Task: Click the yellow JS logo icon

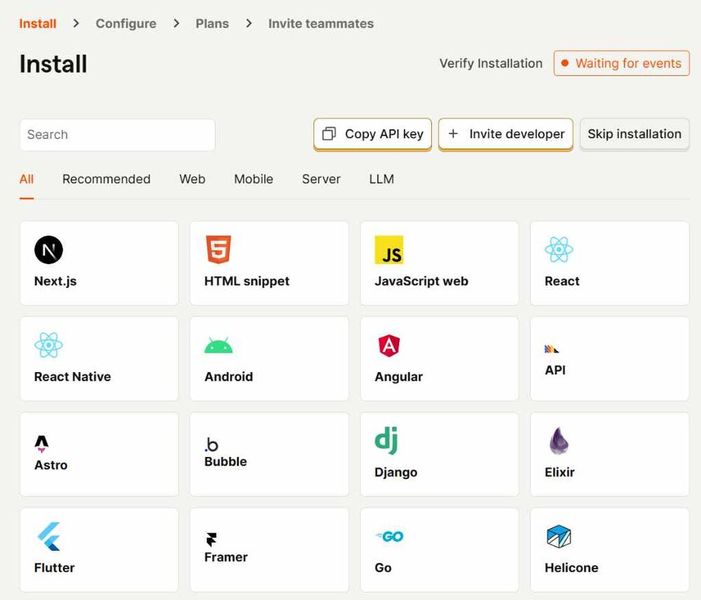Action: point(389,250)
